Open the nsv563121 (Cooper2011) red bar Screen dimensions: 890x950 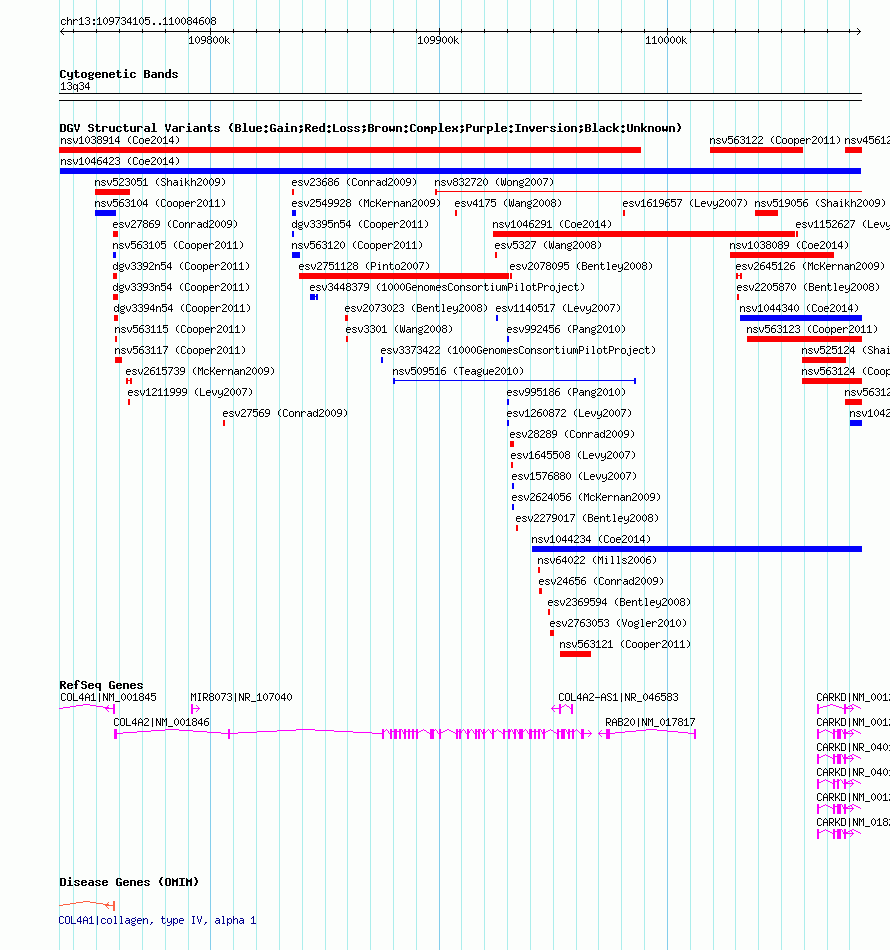coord(575,654)
